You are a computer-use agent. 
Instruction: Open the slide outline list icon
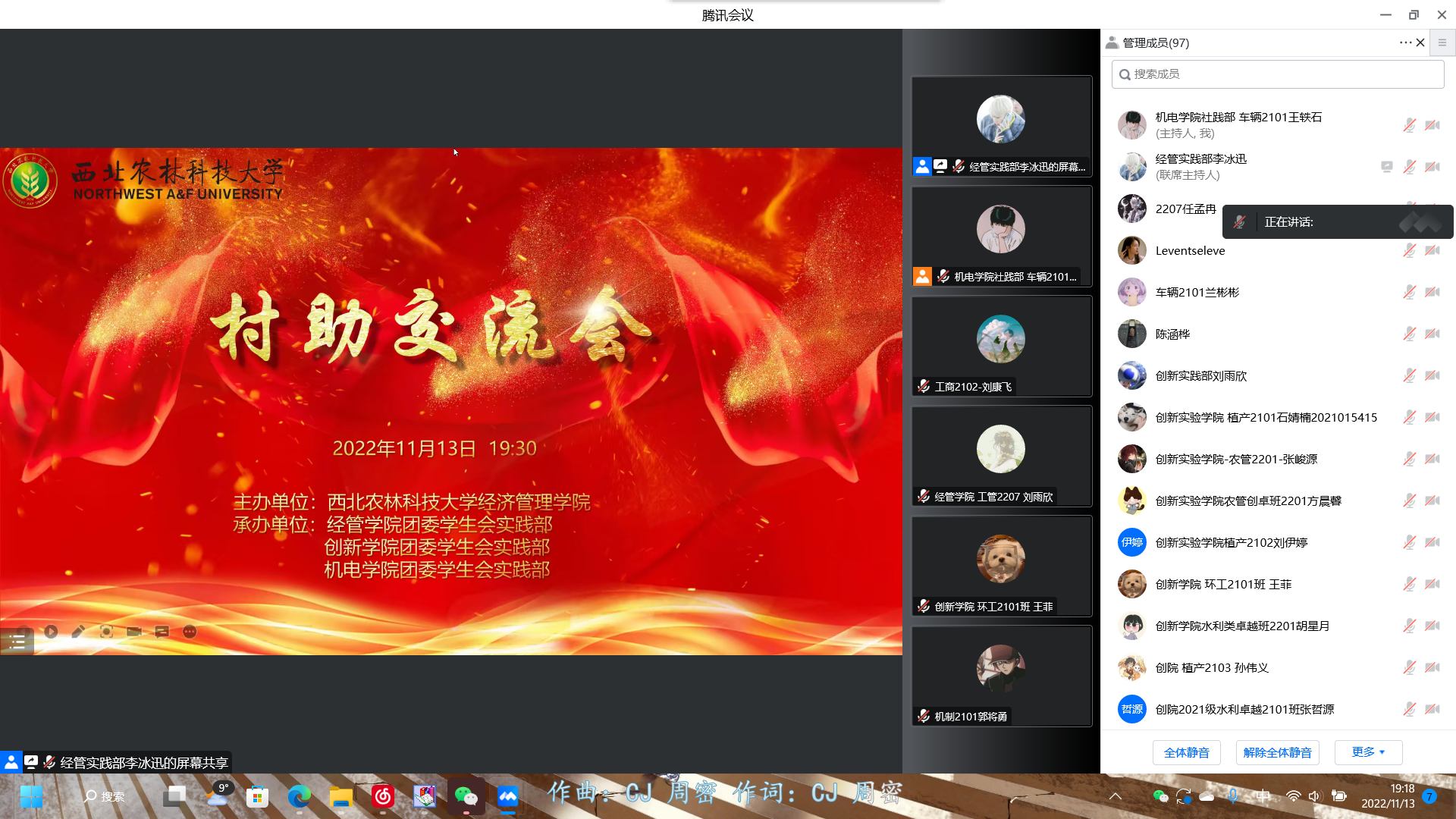tap(17, 642)
